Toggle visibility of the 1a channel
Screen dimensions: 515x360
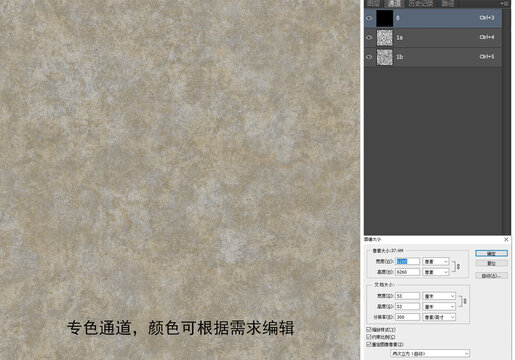(x=369, y=38)
